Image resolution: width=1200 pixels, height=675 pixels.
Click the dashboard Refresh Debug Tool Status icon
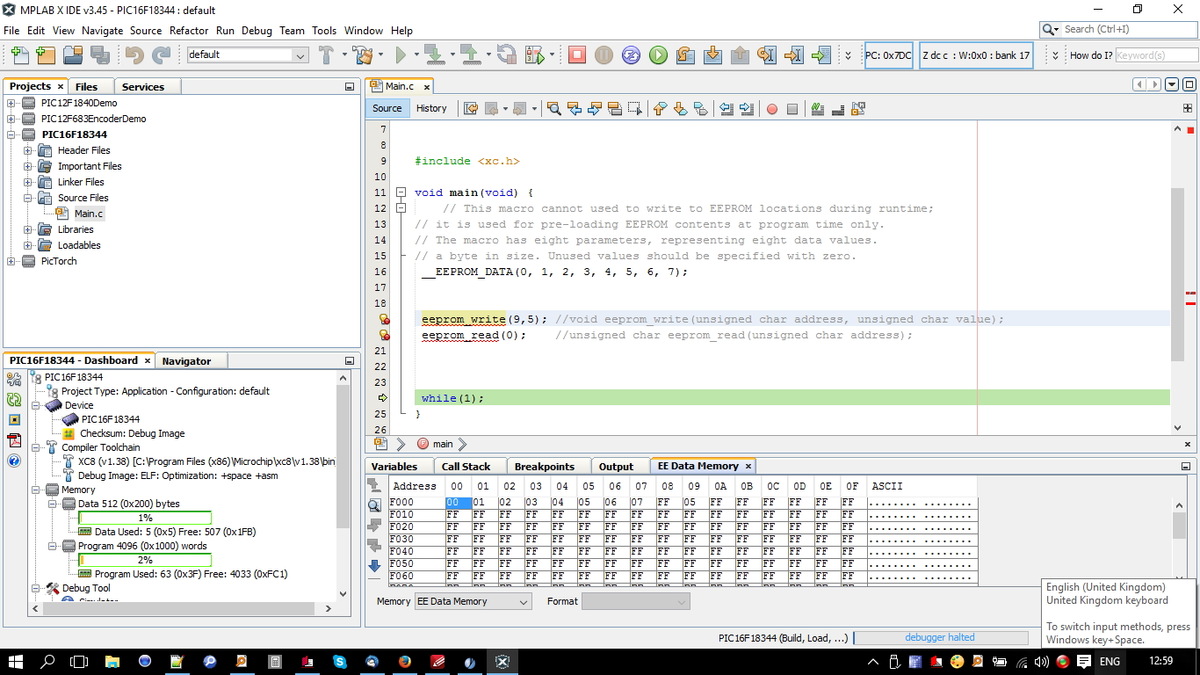[x=14, y=399]
